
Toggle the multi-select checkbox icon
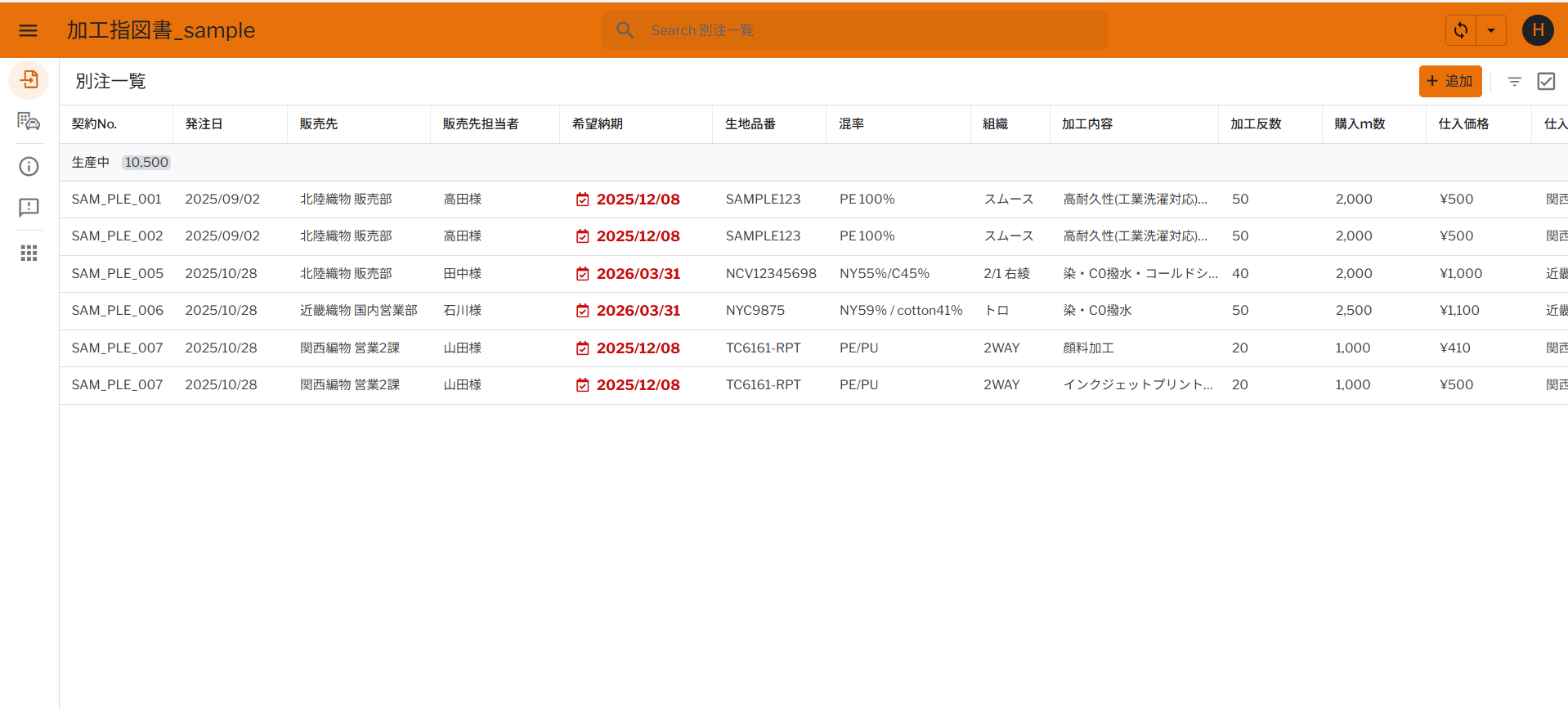(1545, 82)
